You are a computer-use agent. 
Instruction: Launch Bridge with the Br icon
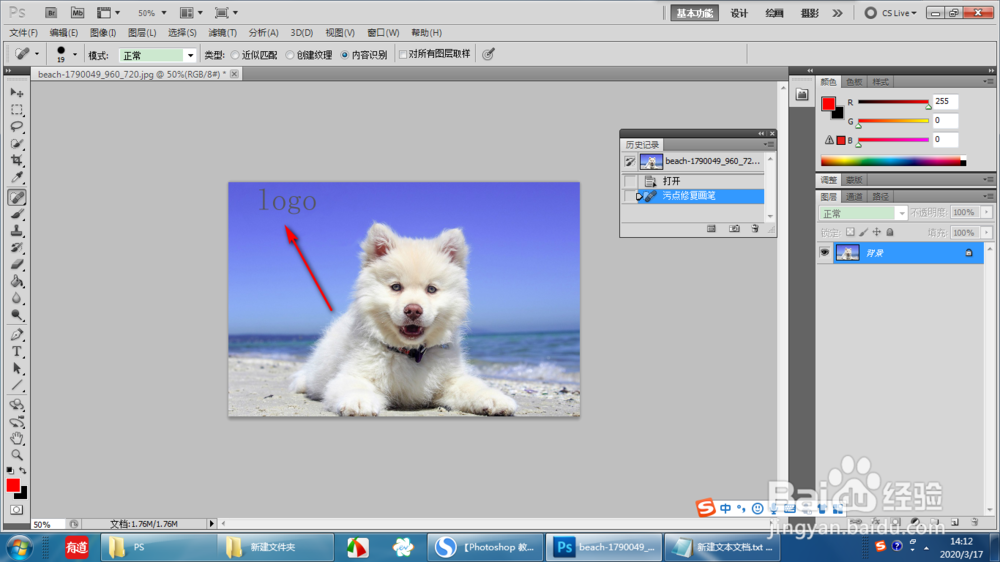pos(52,13)
